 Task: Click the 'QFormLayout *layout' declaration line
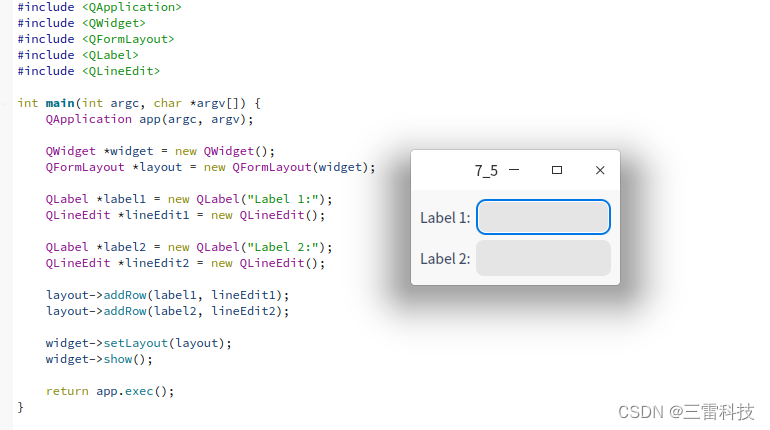coord(211,167)
